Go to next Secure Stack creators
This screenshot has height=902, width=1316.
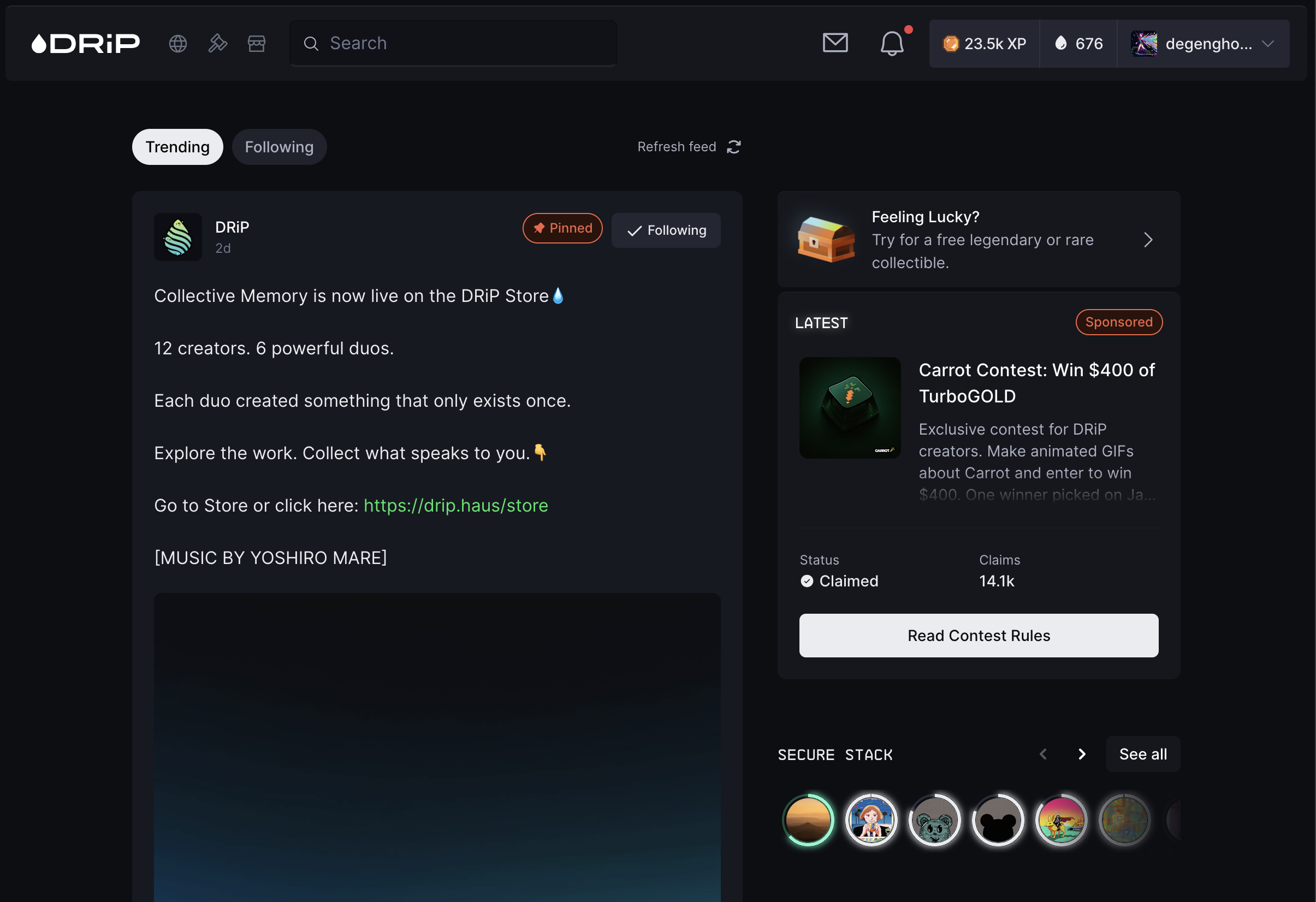point(1082,754)
